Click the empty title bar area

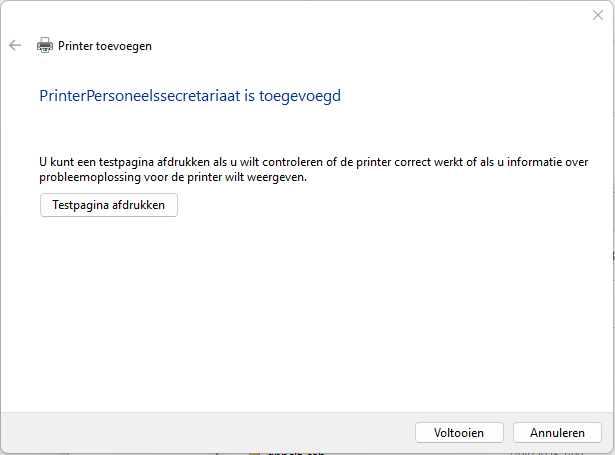[x=300, y=15]
